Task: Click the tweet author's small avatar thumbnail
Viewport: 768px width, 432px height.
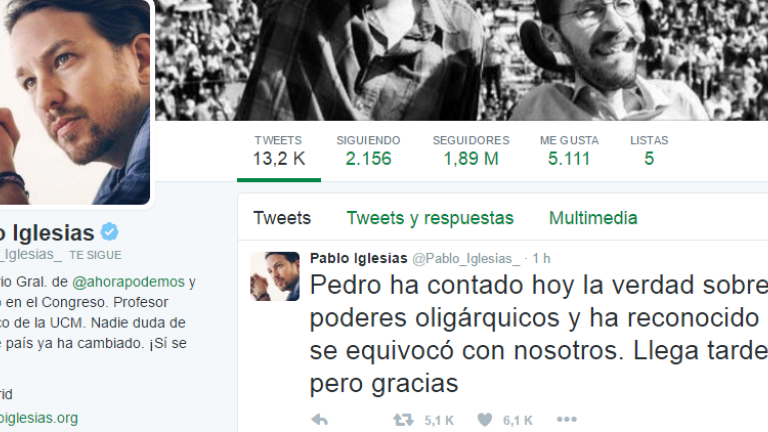Action: pos(275,276)
